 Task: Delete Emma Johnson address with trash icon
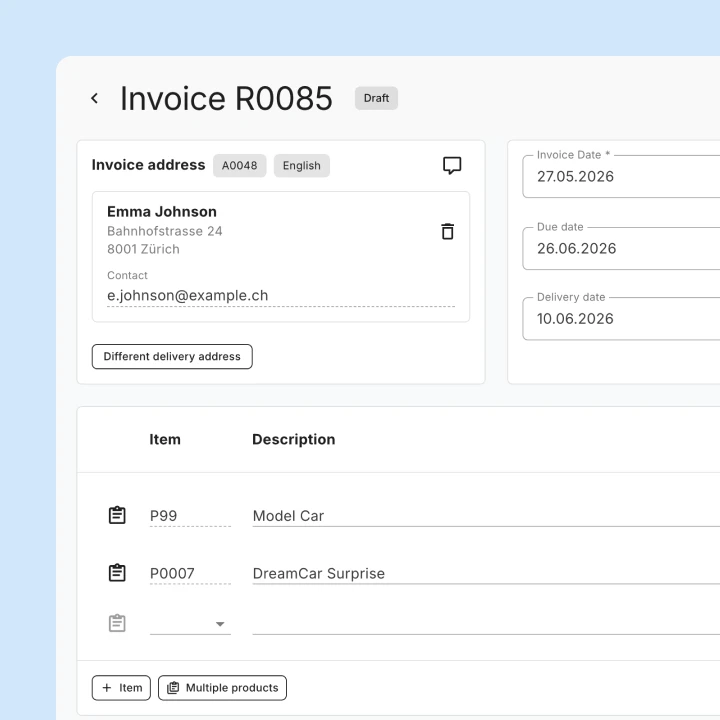pyautogui.click(x=448, y=231)
